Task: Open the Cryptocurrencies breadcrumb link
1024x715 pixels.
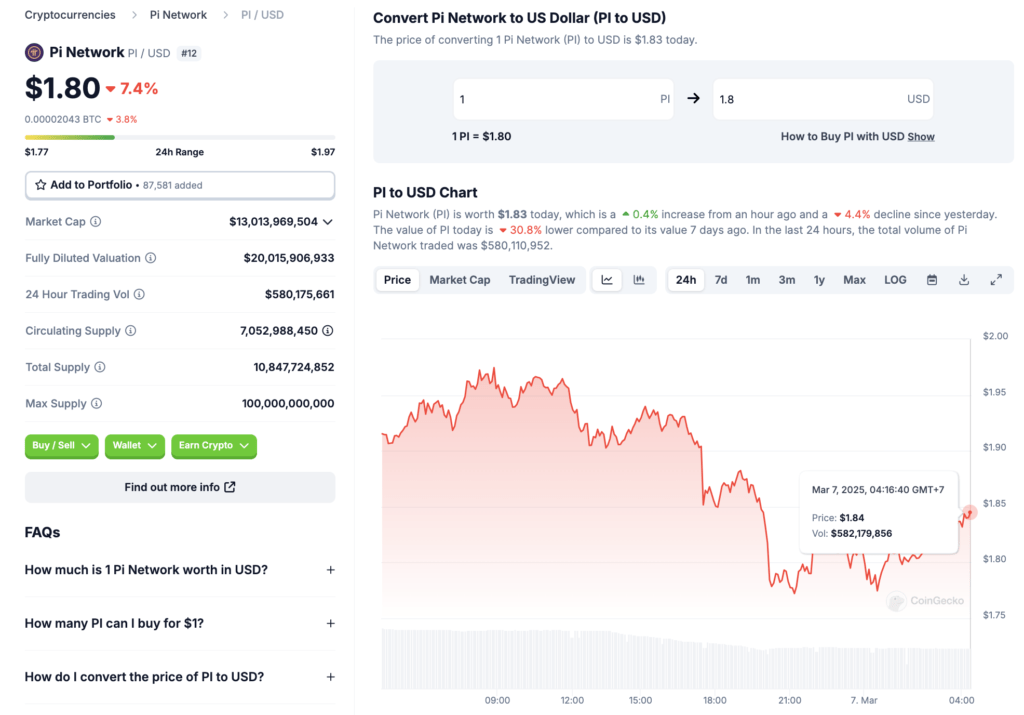Action: (70, 14)
